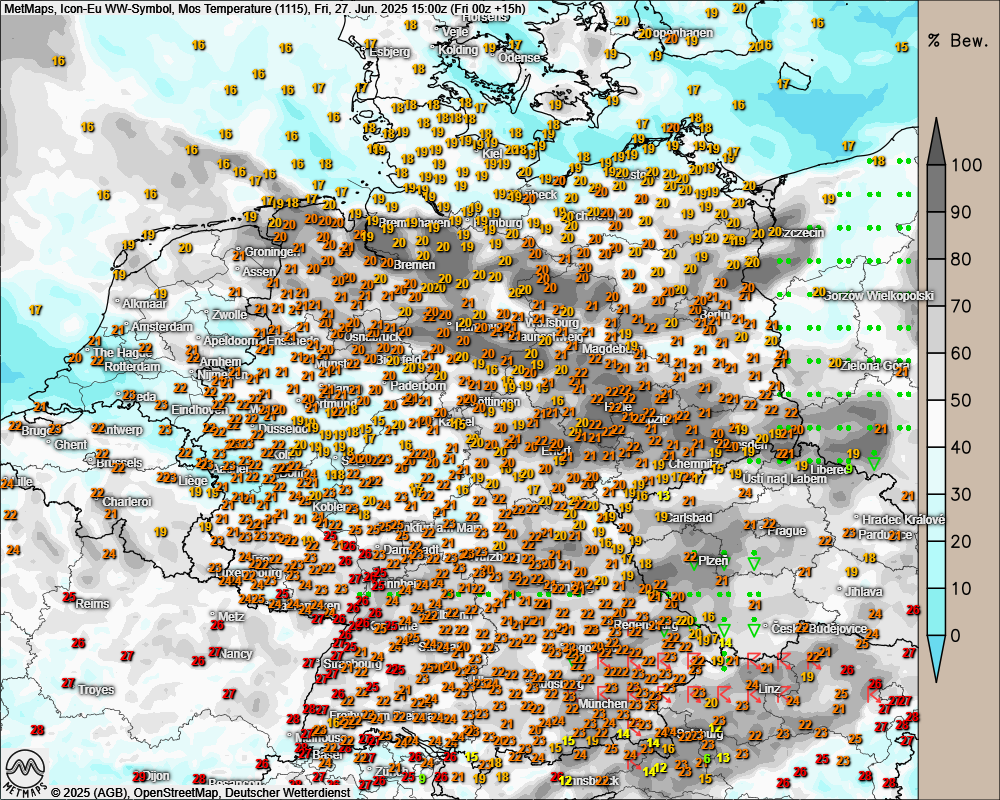Click the Troyes city label
Viewport: 1000px width, 800px height.
click(x=96, y=689)
